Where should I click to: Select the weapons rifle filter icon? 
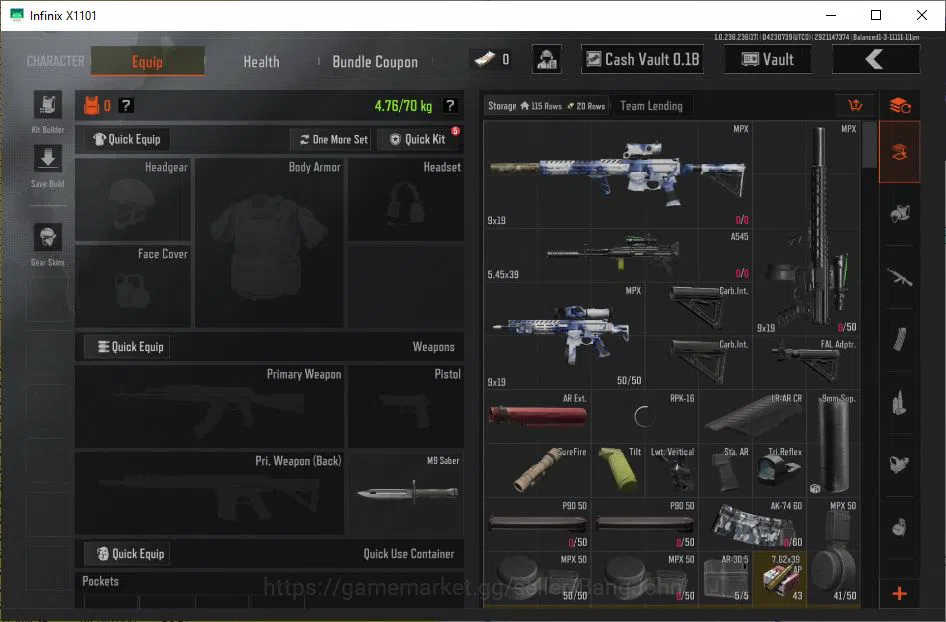(x=900, y=277)
